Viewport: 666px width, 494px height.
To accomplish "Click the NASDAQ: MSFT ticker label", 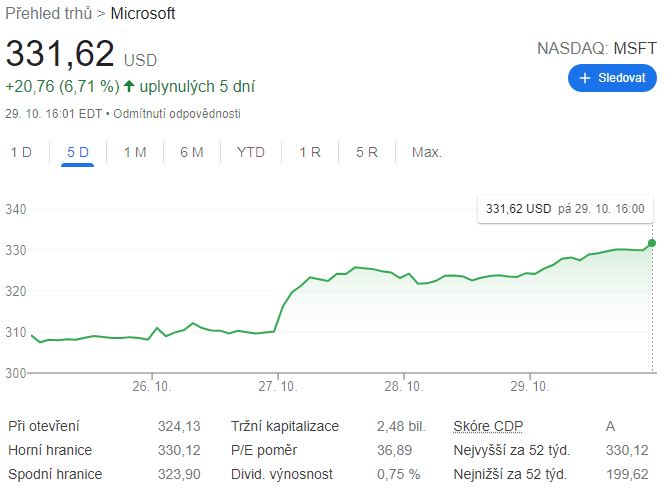I will [x=597, y=48].
